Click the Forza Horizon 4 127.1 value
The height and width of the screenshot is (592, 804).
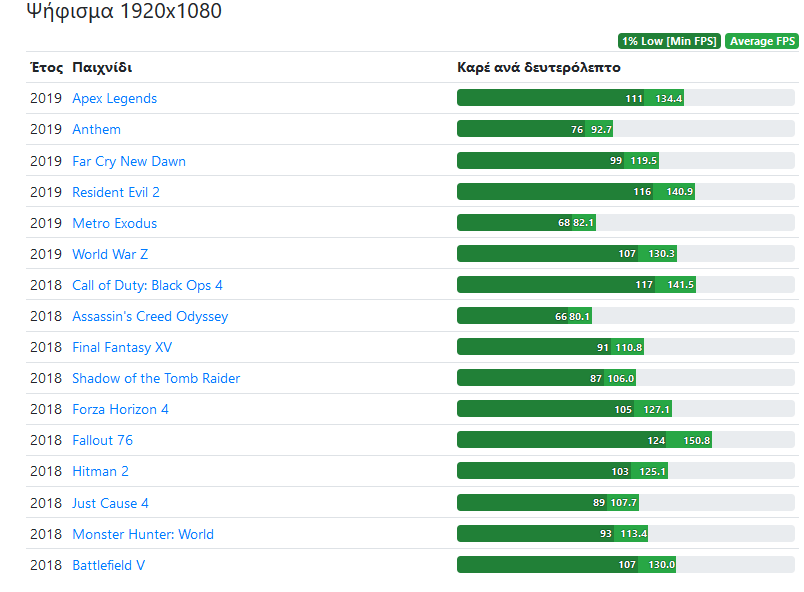click(657, 409)
